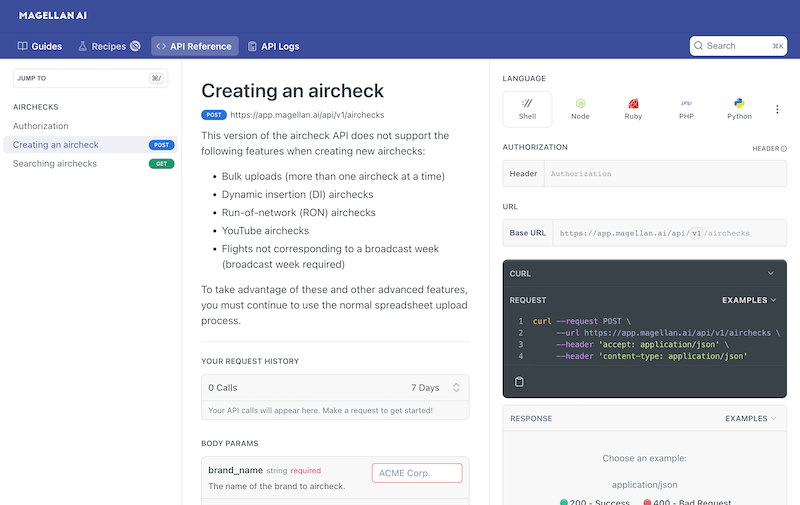Select the Ruby language icon

click(633, 109)
